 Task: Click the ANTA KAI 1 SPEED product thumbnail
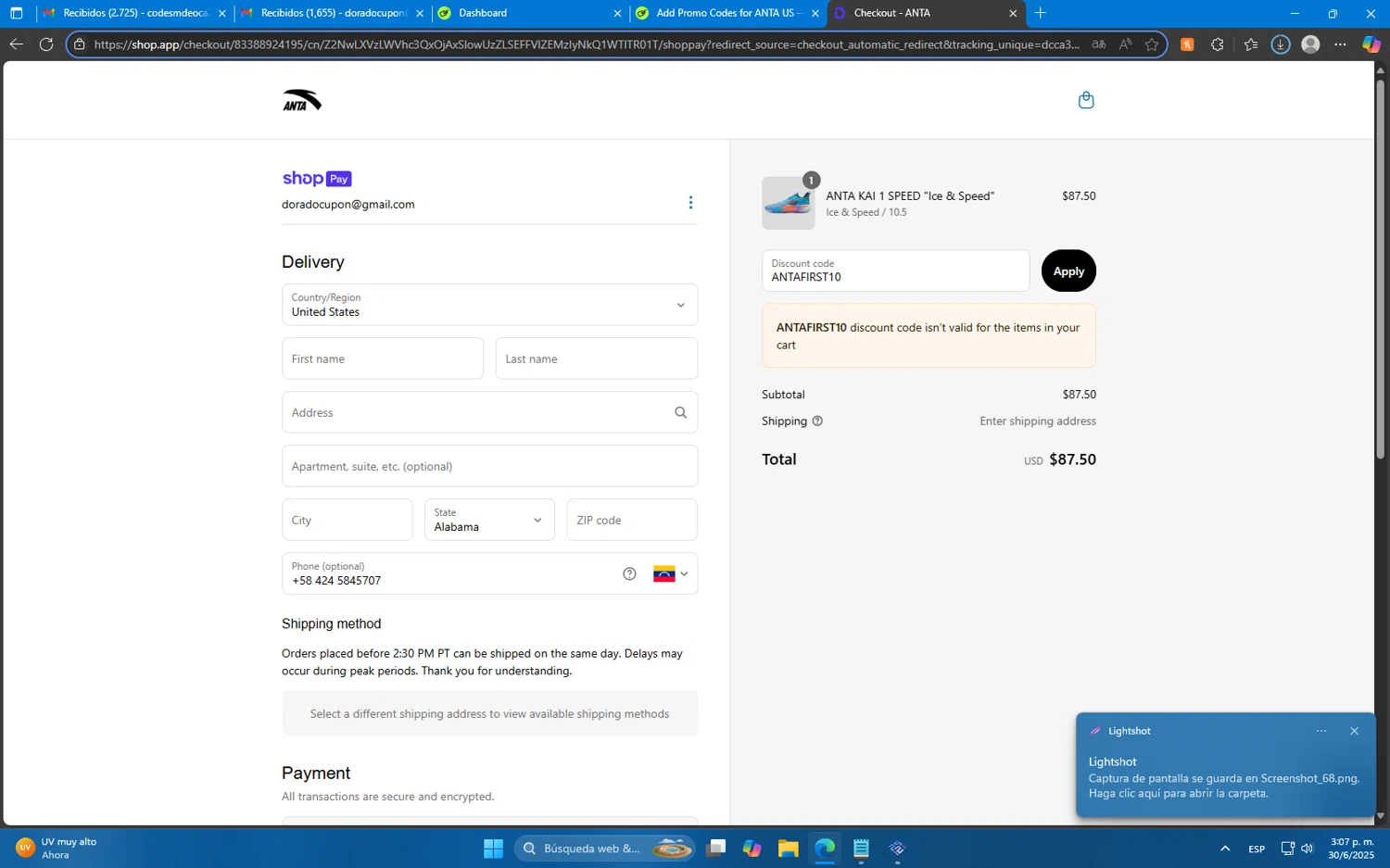788,203
